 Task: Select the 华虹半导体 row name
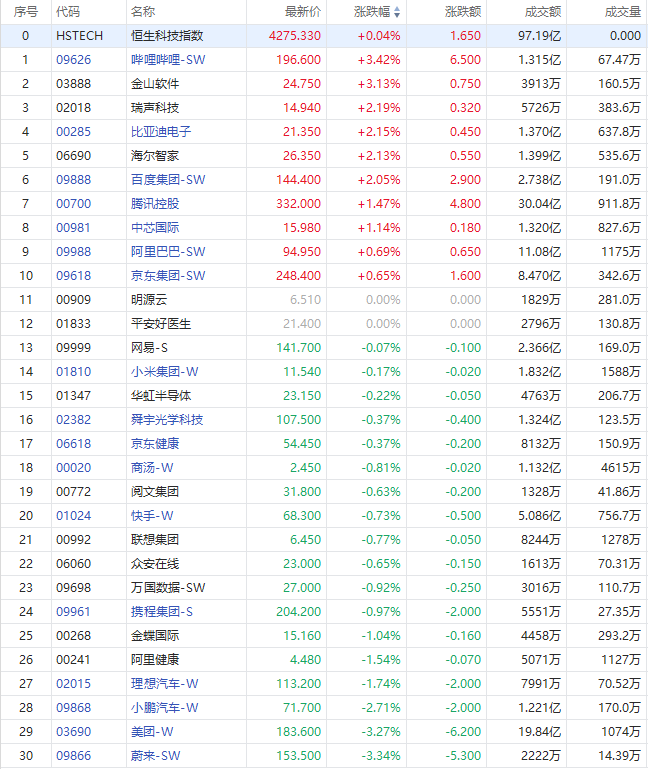pyautogui.click(x=161, y=396)
